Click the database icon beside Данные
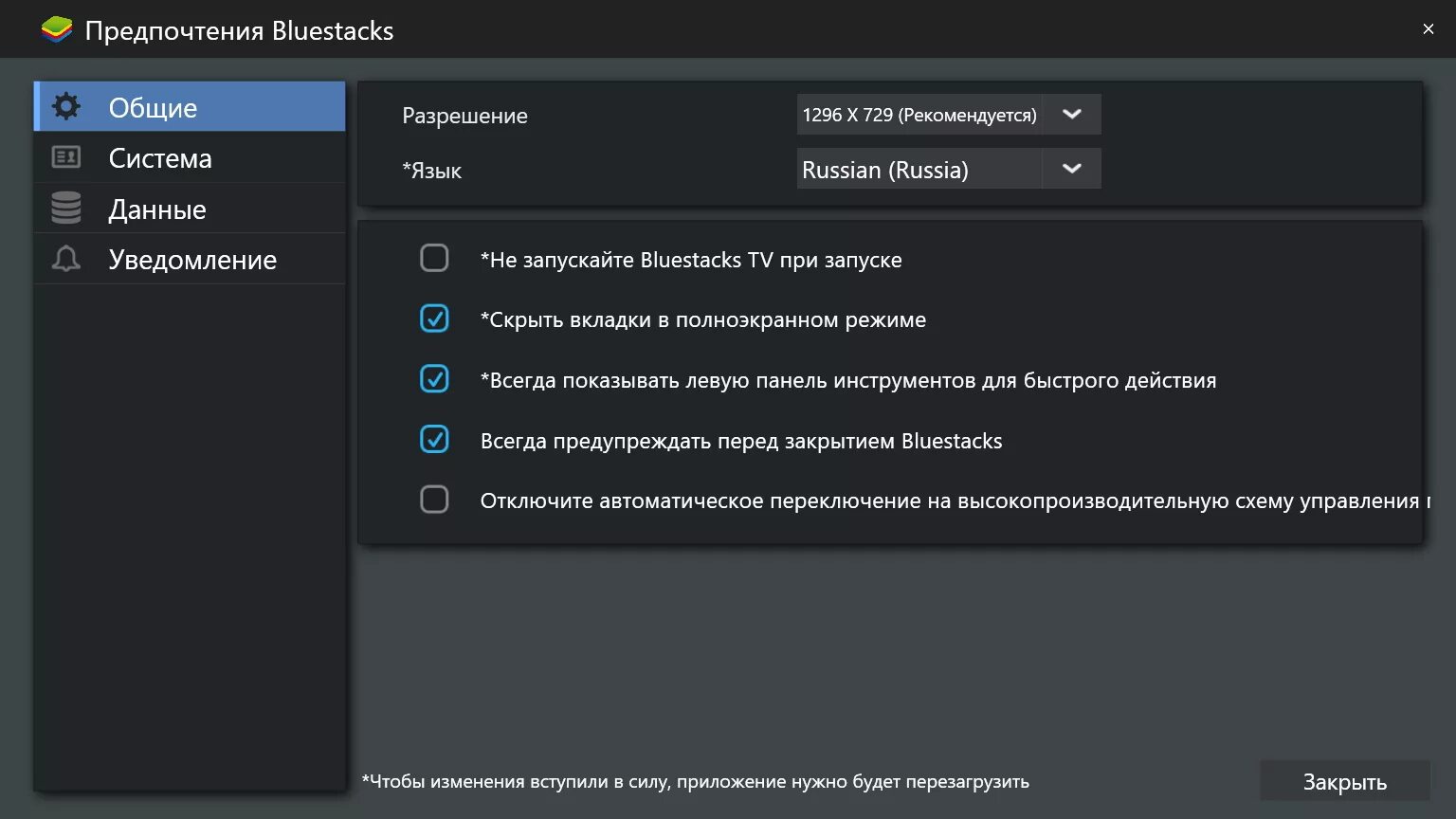 click(66, 209)
